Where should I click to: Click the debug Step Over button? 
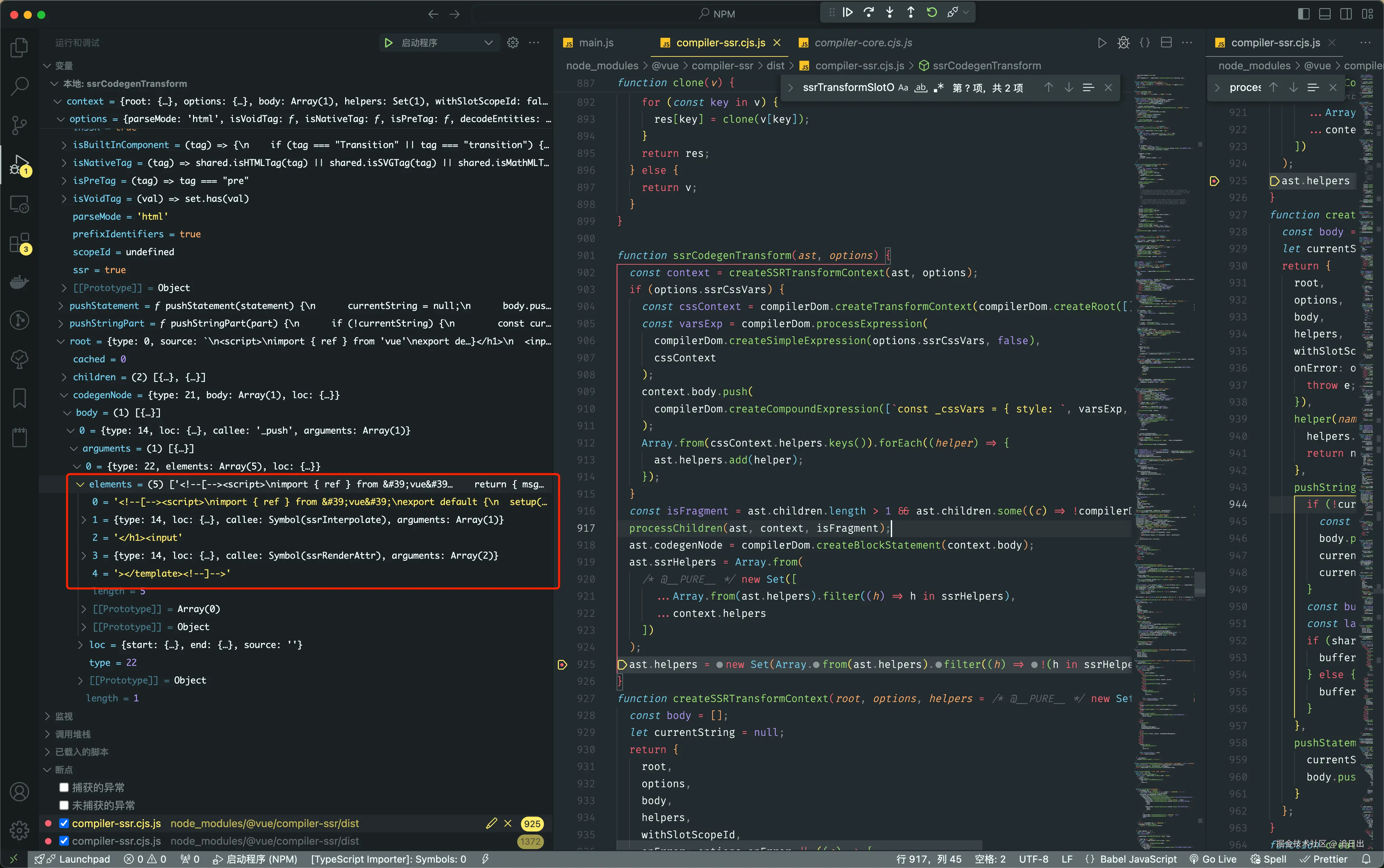point(868,13)
